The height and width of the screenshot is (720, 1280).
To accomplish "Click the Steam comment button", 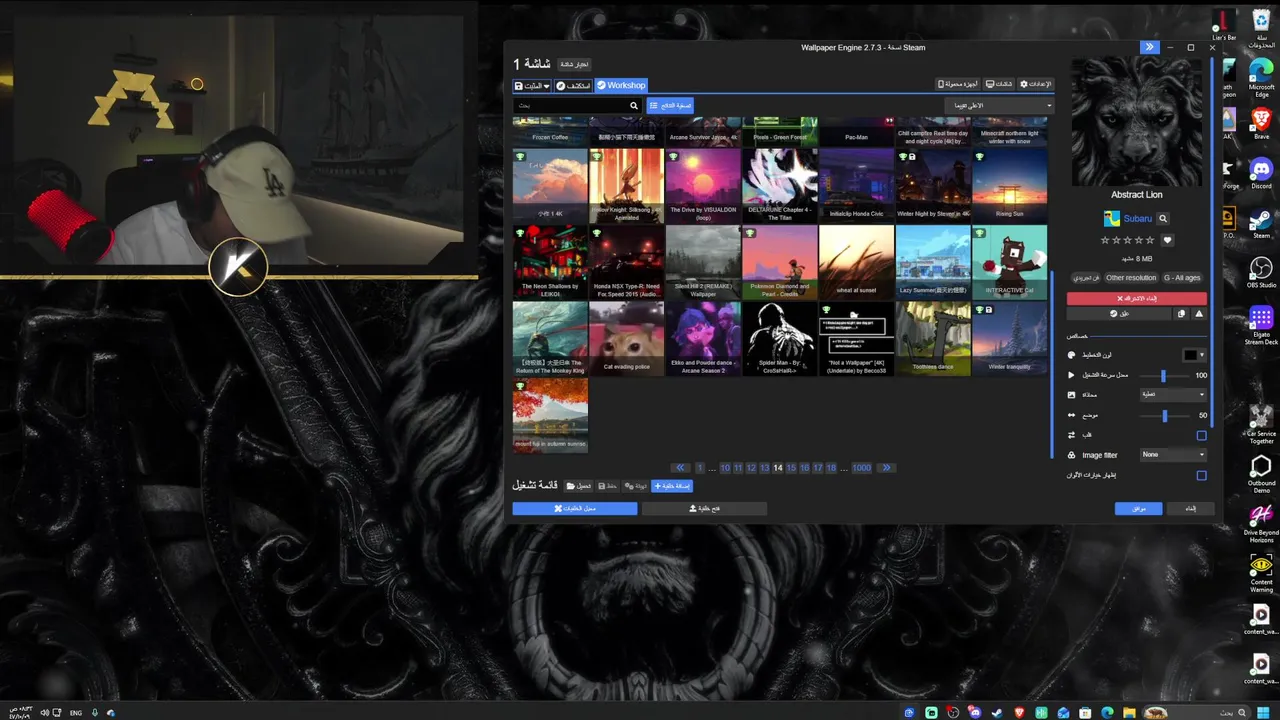I will 1119,313.
